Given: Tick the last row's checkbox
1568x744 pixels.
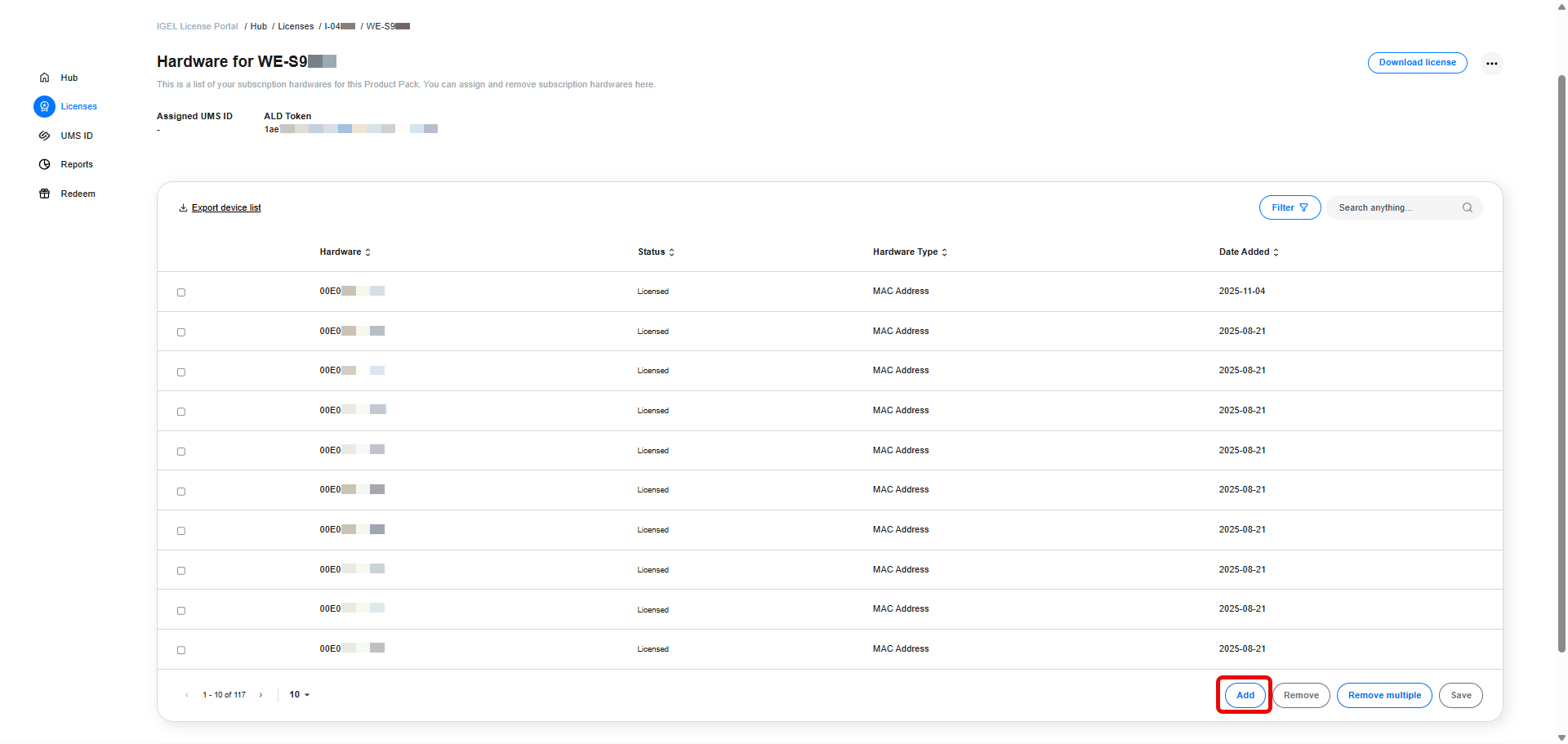Looking at the screenshot, I should [x=181, y=650].
